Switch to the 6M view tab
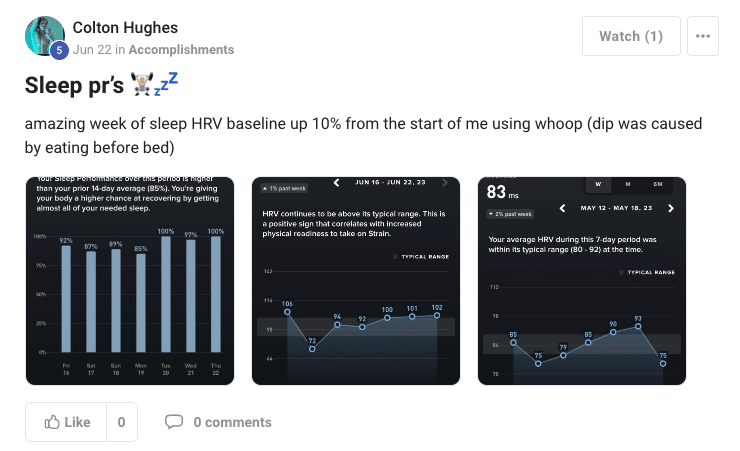Image resolution: width=740 pixels, height=451 pixels. (x=657, y=184)
